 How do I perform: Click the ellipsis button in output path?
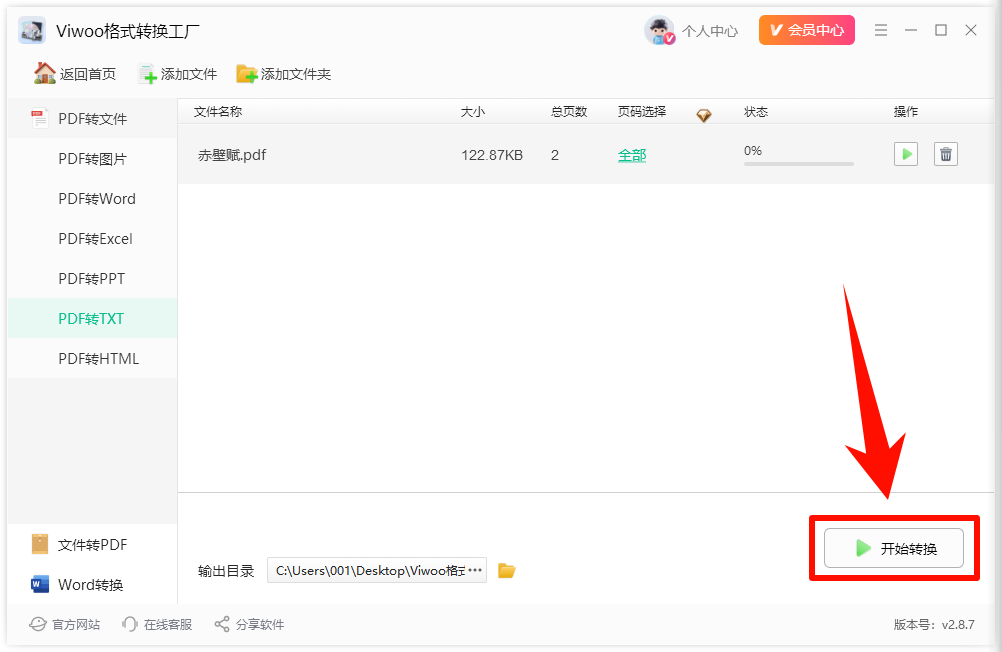click(475, 570)
